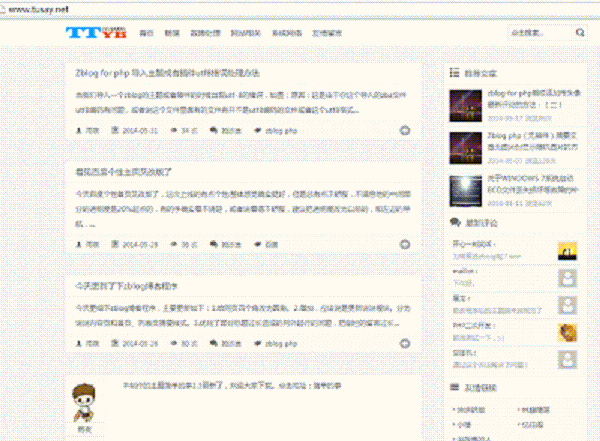The image size is (600, 441).
Task: Click the search magnifier icon in header
Action: [580, 33]
